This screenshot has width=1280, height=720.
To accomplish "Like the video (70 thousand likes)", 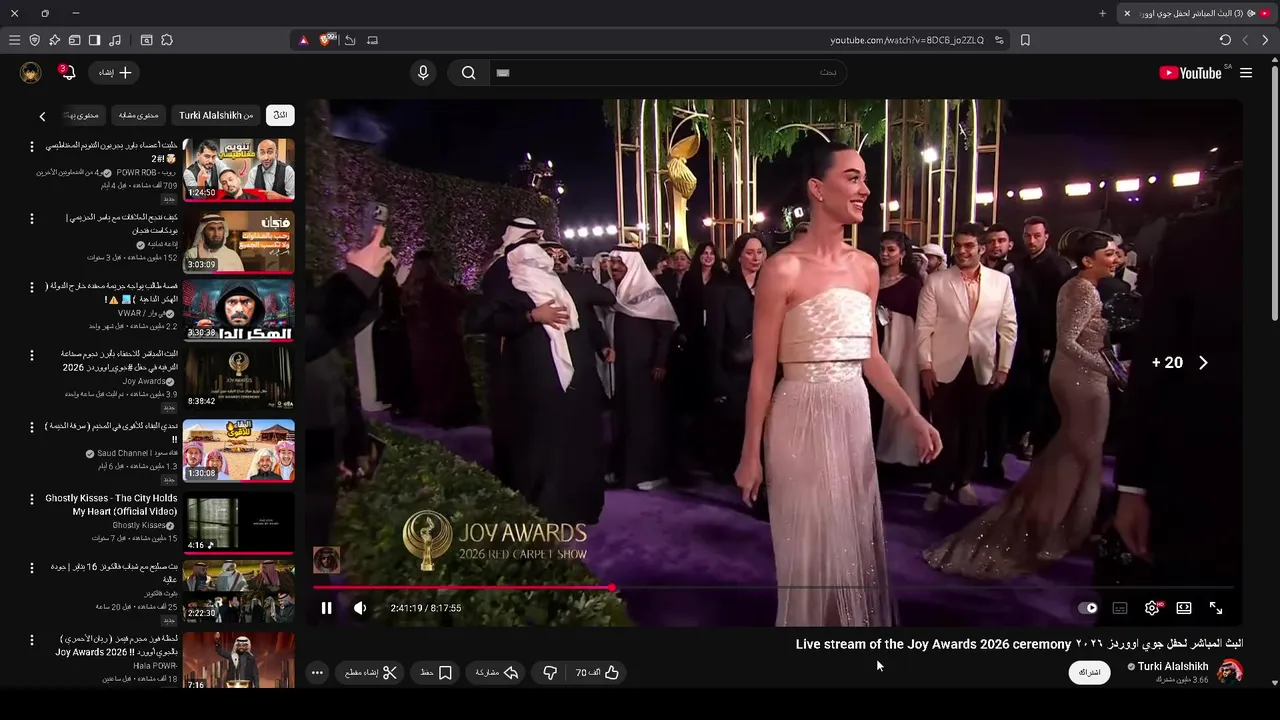I will point(598,673).
